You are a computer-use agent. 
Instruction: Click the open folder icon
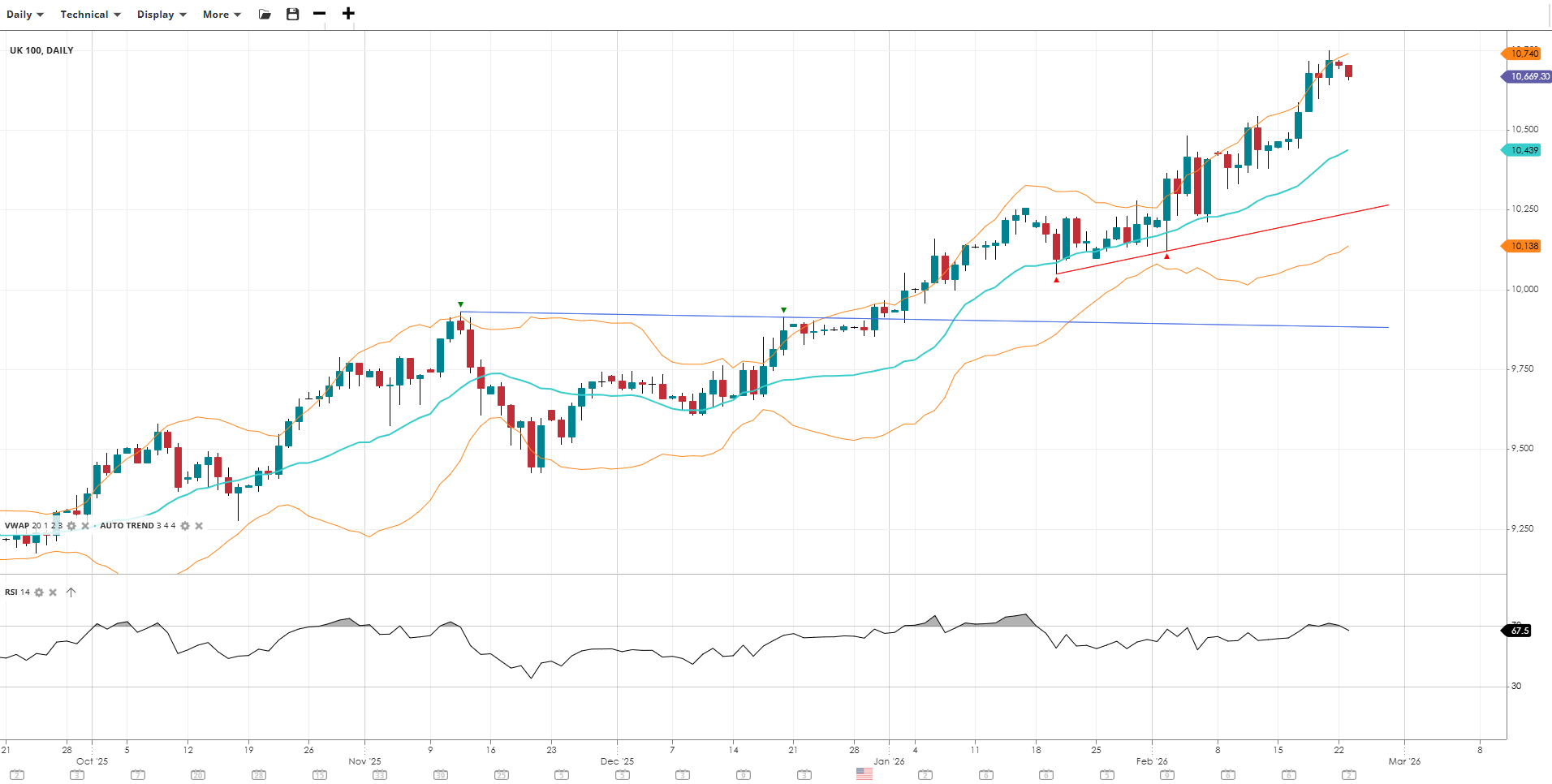265,15
